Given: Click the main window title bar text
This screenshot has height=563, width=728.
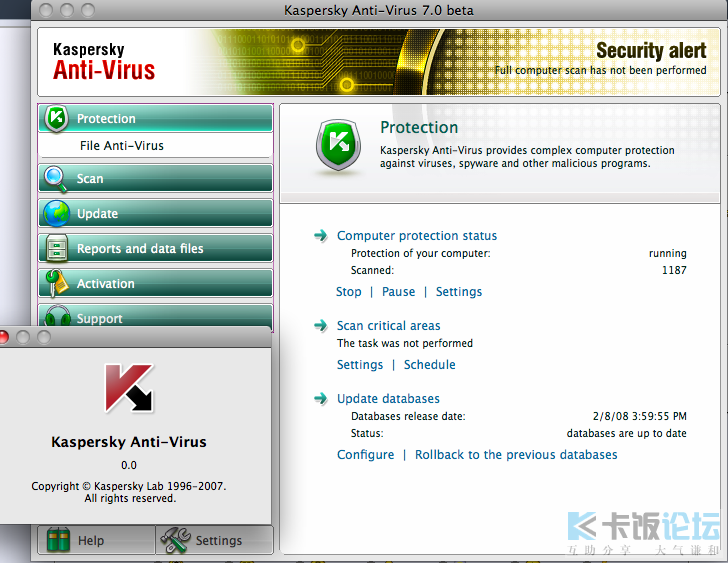Looking at the screenshot, I should point(378,10).
